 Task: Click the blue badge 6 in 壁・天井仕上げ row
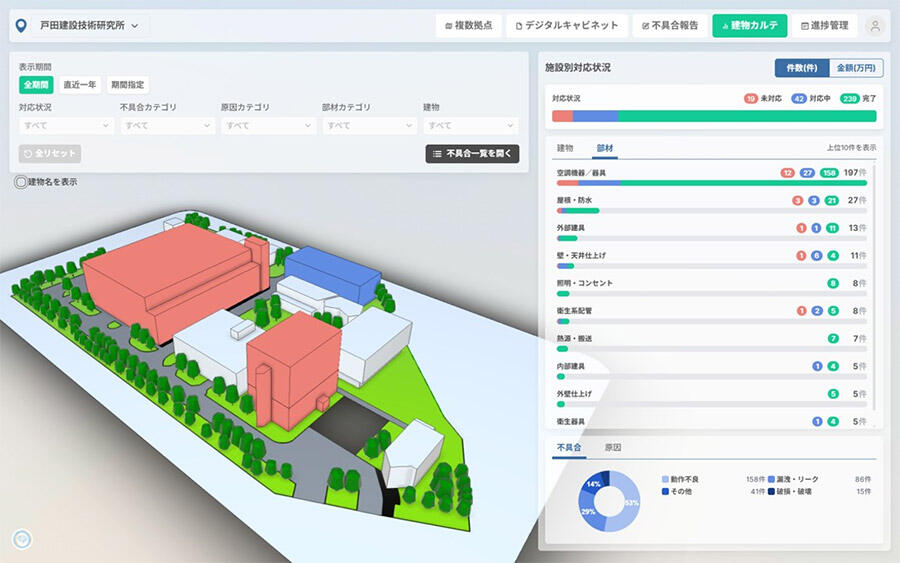coord(817,255)
